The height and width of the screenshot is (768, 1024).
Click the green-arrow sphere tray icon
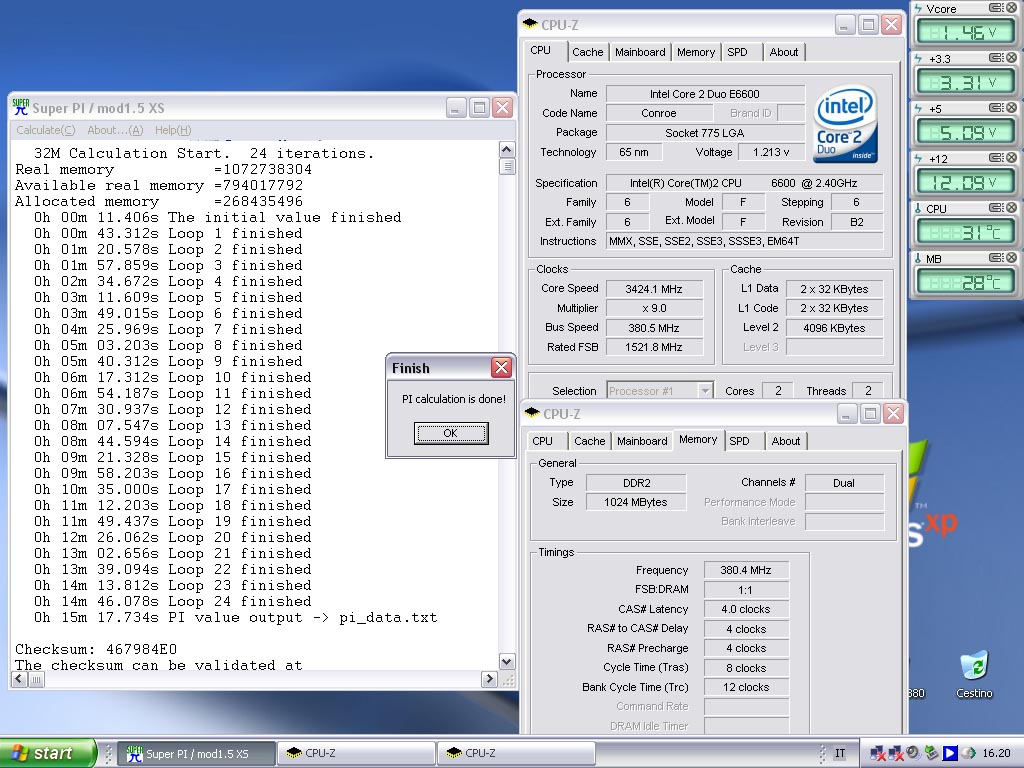[x=968, y=753]
